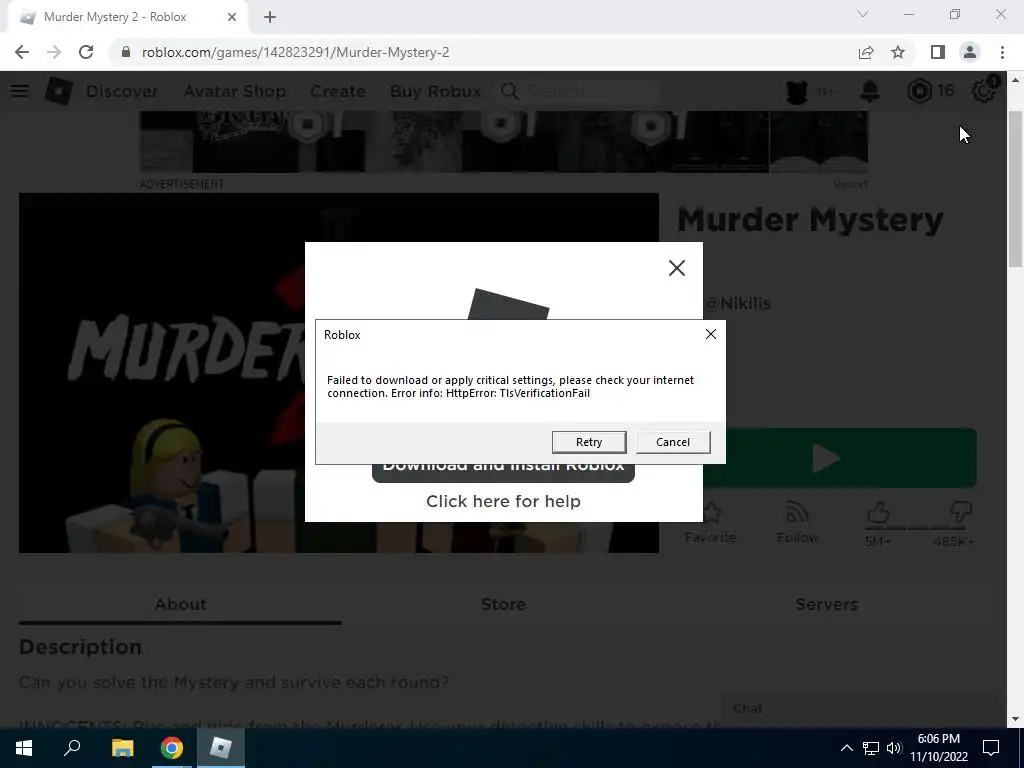Open Create in Roblox navigation
1024x768 pixels.
(x=338, y=91)
